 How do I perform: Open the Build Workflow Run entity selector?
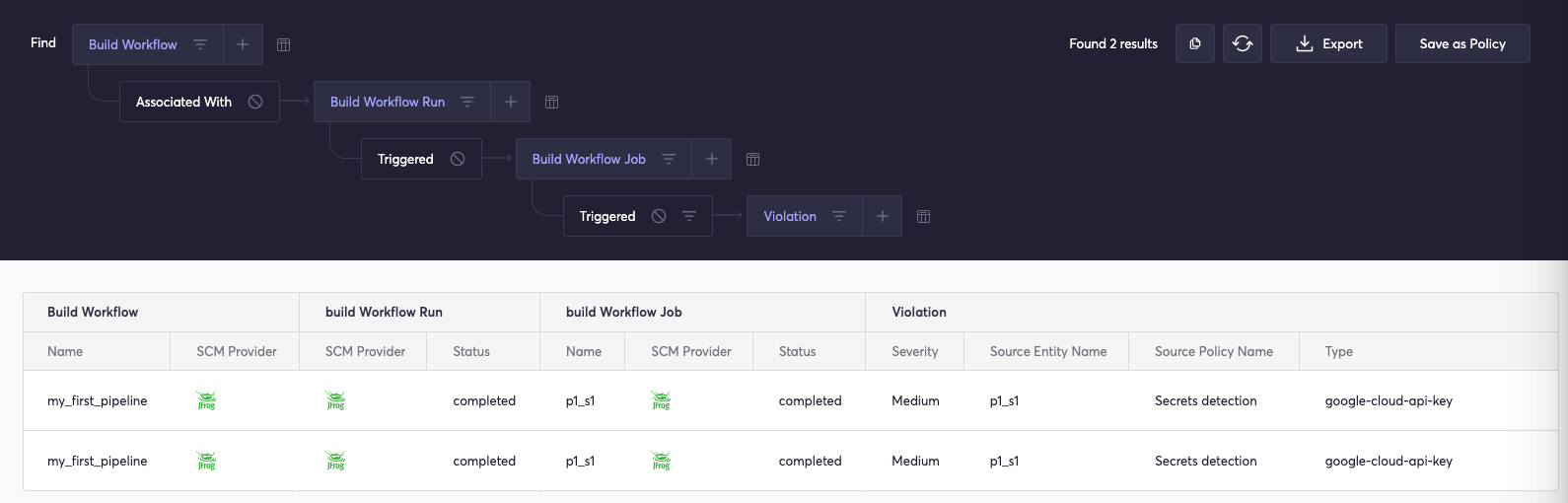[388, 102]
